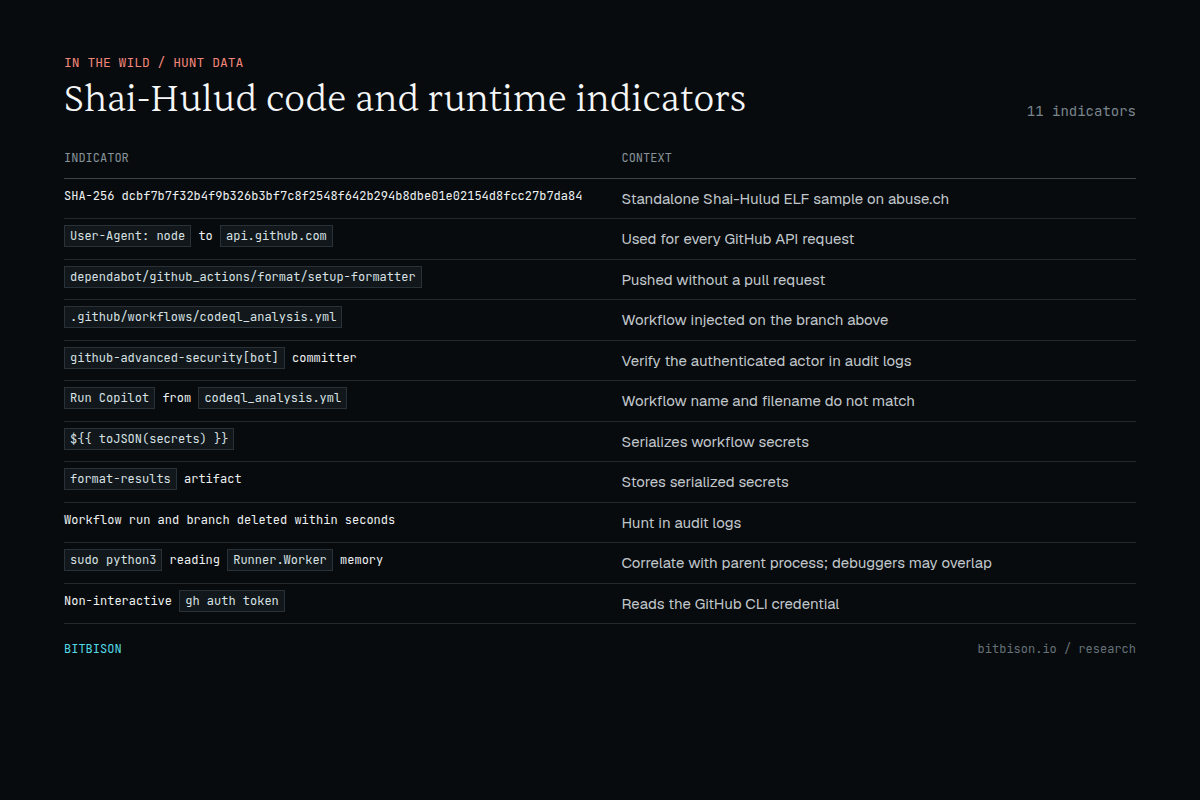
Task: Click 'Workflow injected on the branch above'
Action: pyautogui.click(x=754, y=320)
